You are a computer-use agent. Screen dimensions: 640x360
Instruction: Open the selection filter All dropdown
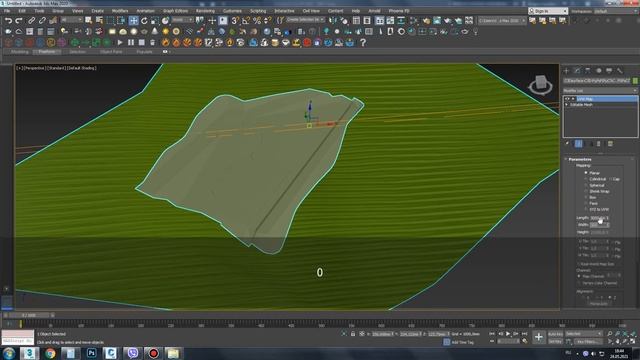pyautogui.click(x=71, y=20)
